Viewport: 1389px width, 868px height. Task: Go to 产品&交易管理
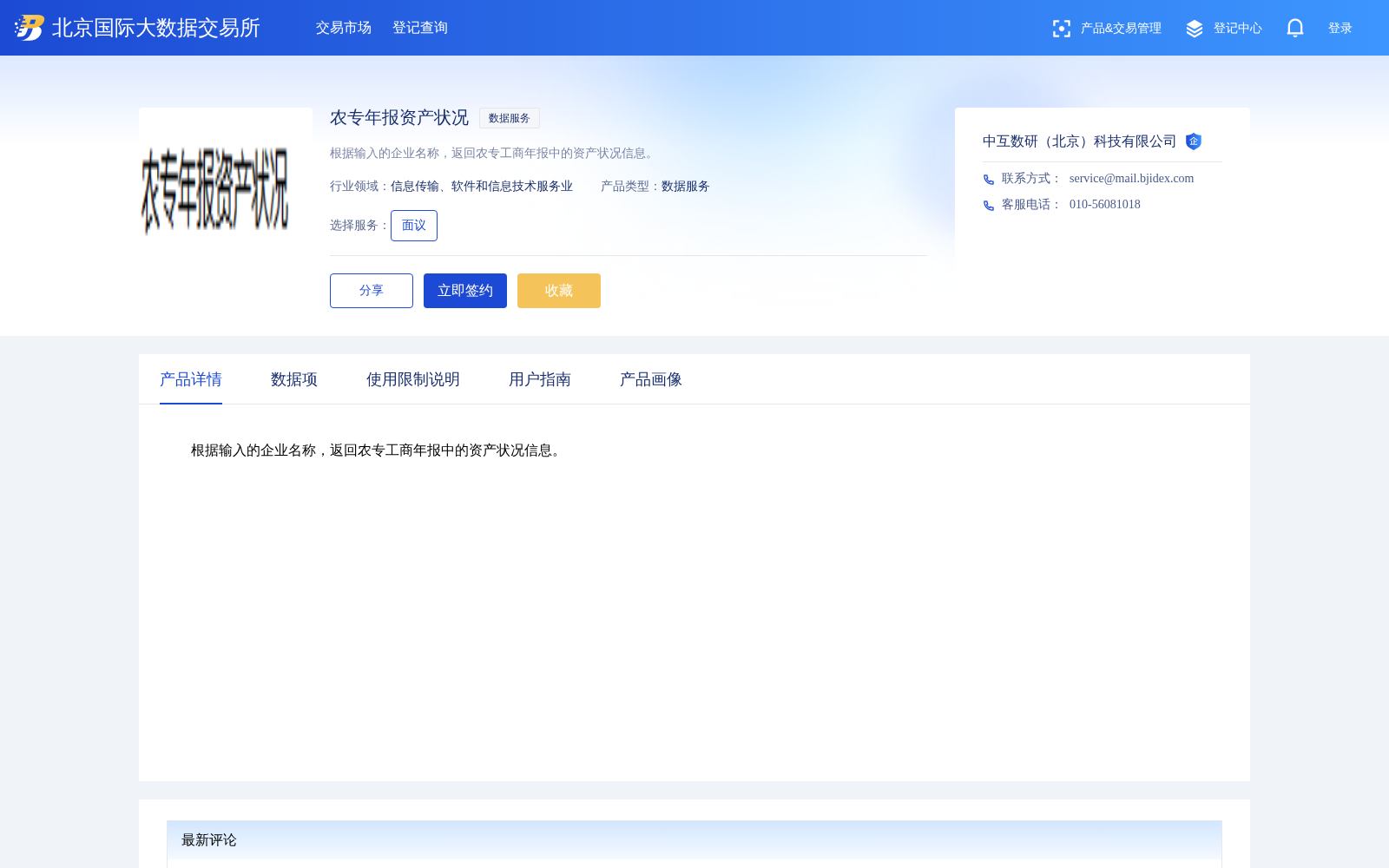(1121, 29)
